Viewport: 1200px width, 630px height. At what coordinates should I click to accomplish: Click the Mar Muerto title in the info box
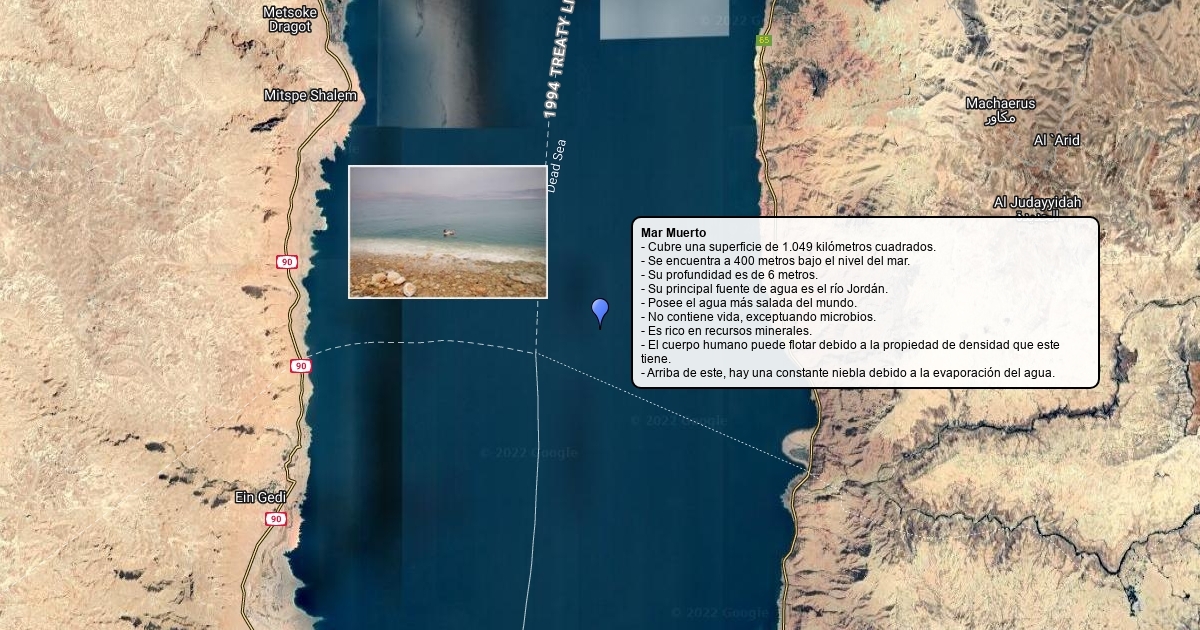(x=673, y=233)
